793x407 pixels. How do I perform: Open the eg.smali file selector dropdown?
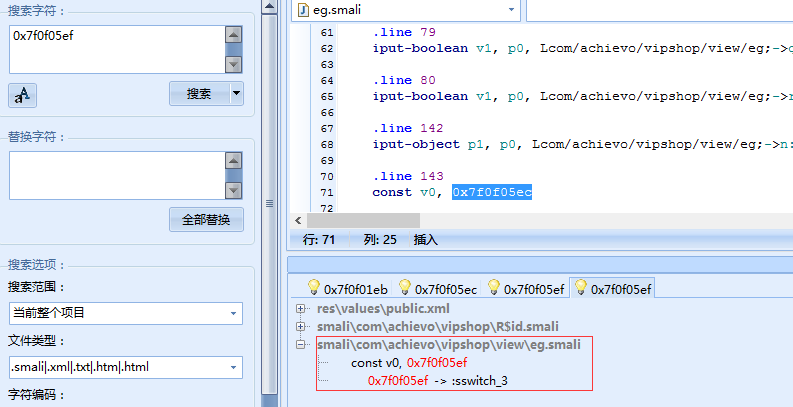(x=512, y=10)
